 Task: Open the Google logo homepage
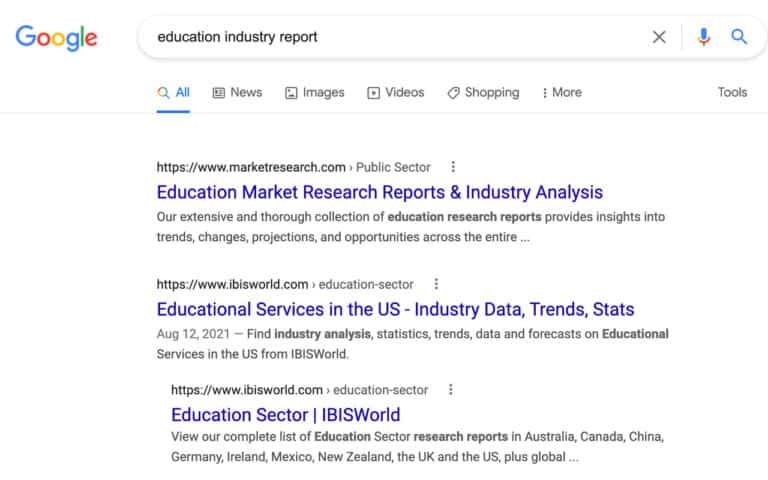(x=56, y=38)
